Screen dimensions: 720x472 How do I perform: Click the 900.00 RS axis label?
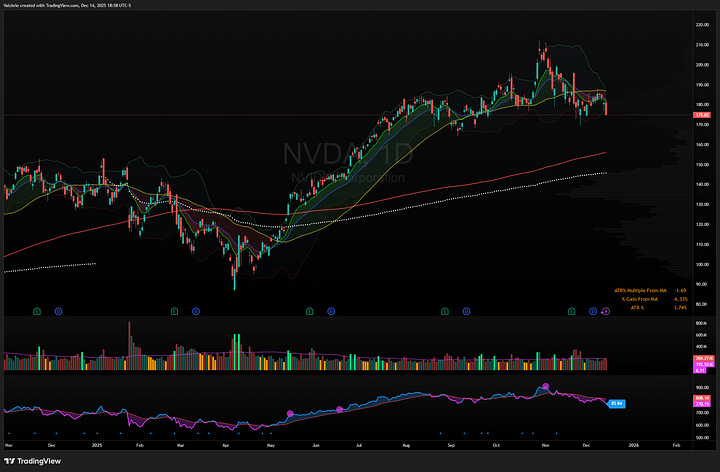tap(702, 388)
